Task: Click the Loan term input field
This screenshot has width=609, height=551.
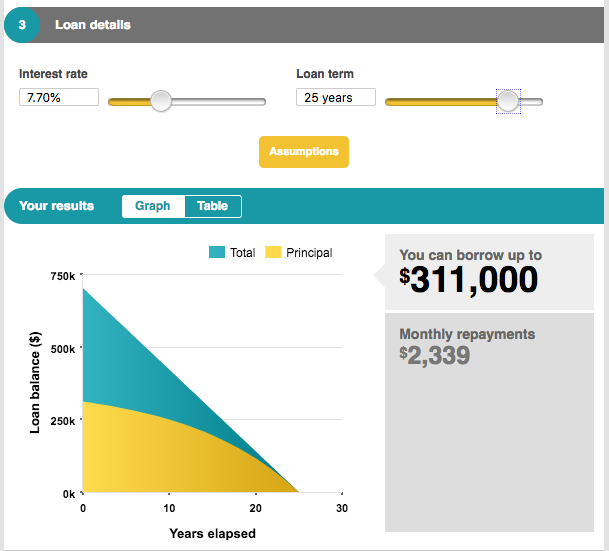Action: pos(336,98)
